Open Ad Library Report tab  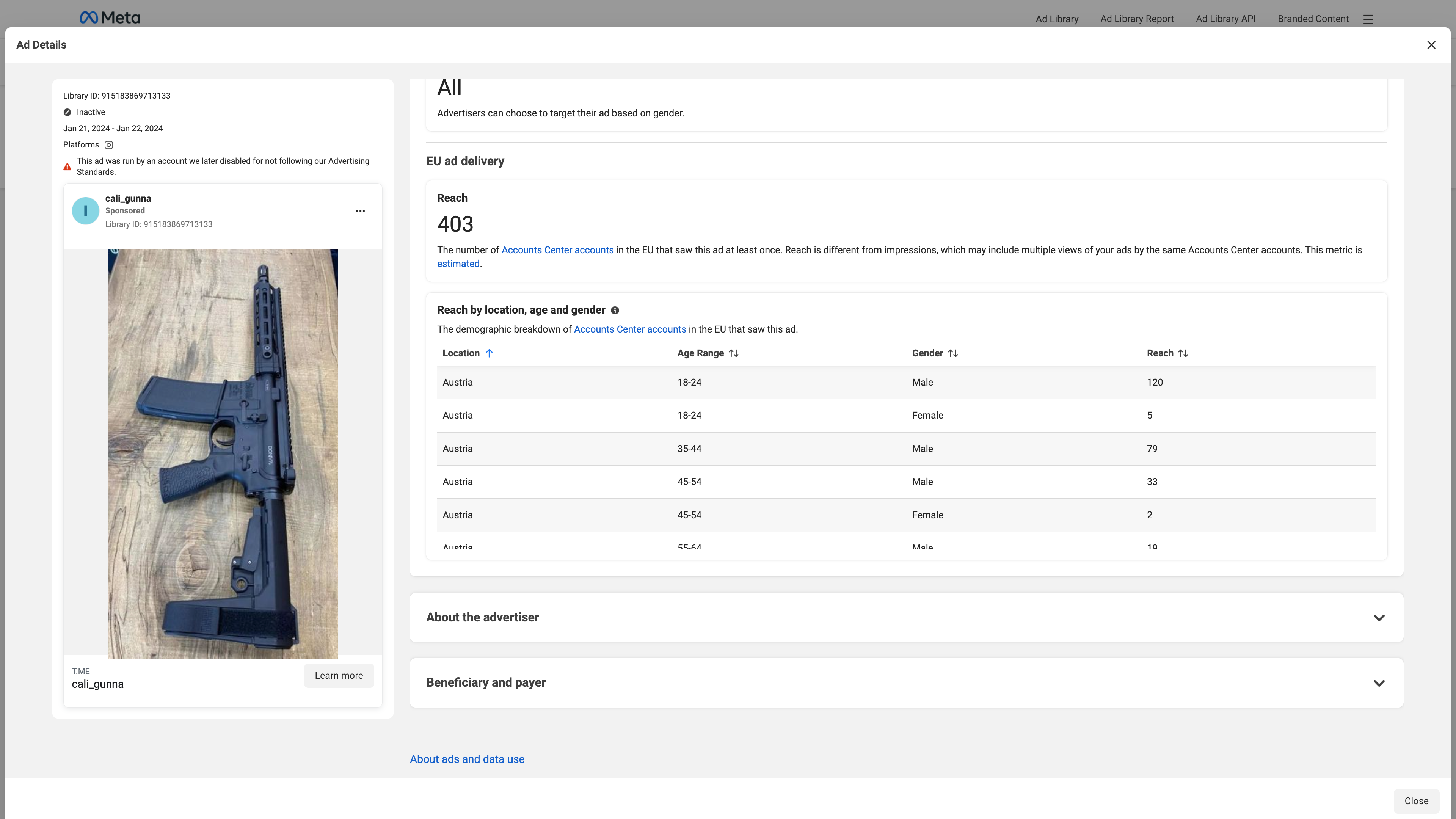[x=1137, y=19]
